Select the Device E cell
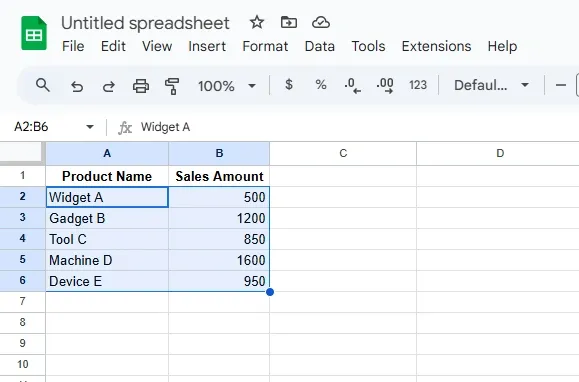 click(107, 281)
